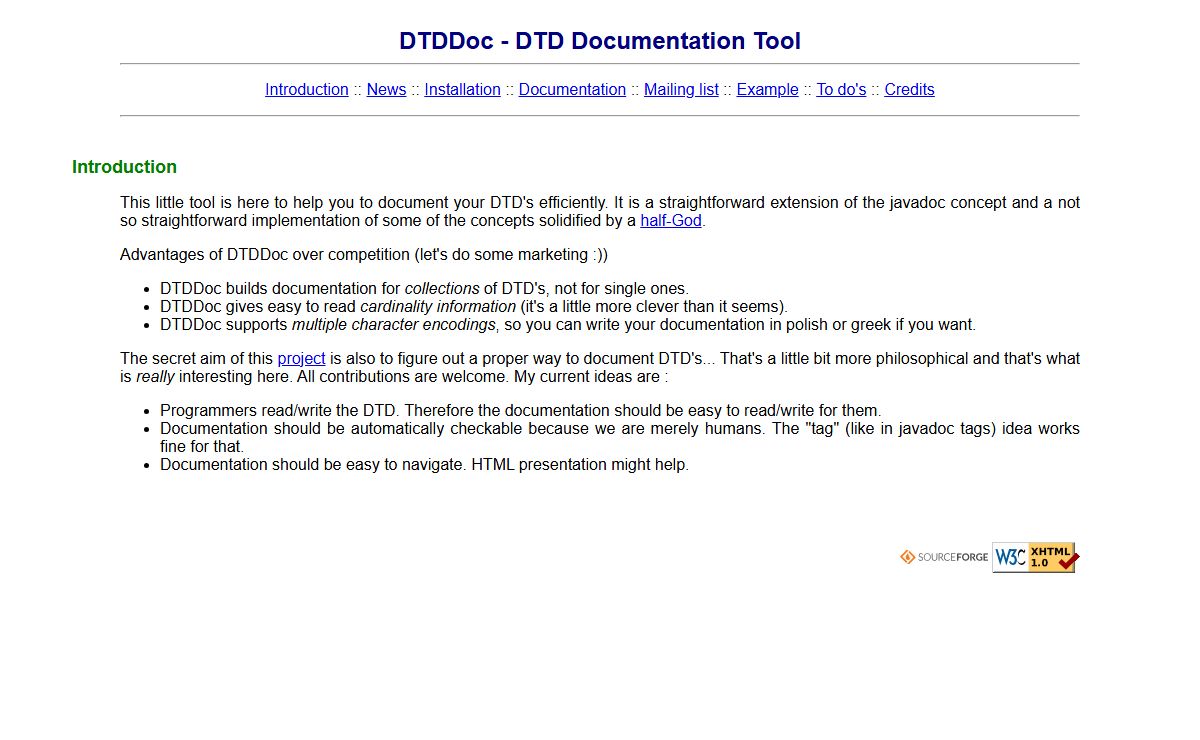Click the italic word 'really' in the paragraph
Screen dimensions: 1200x740
point(157,377)
